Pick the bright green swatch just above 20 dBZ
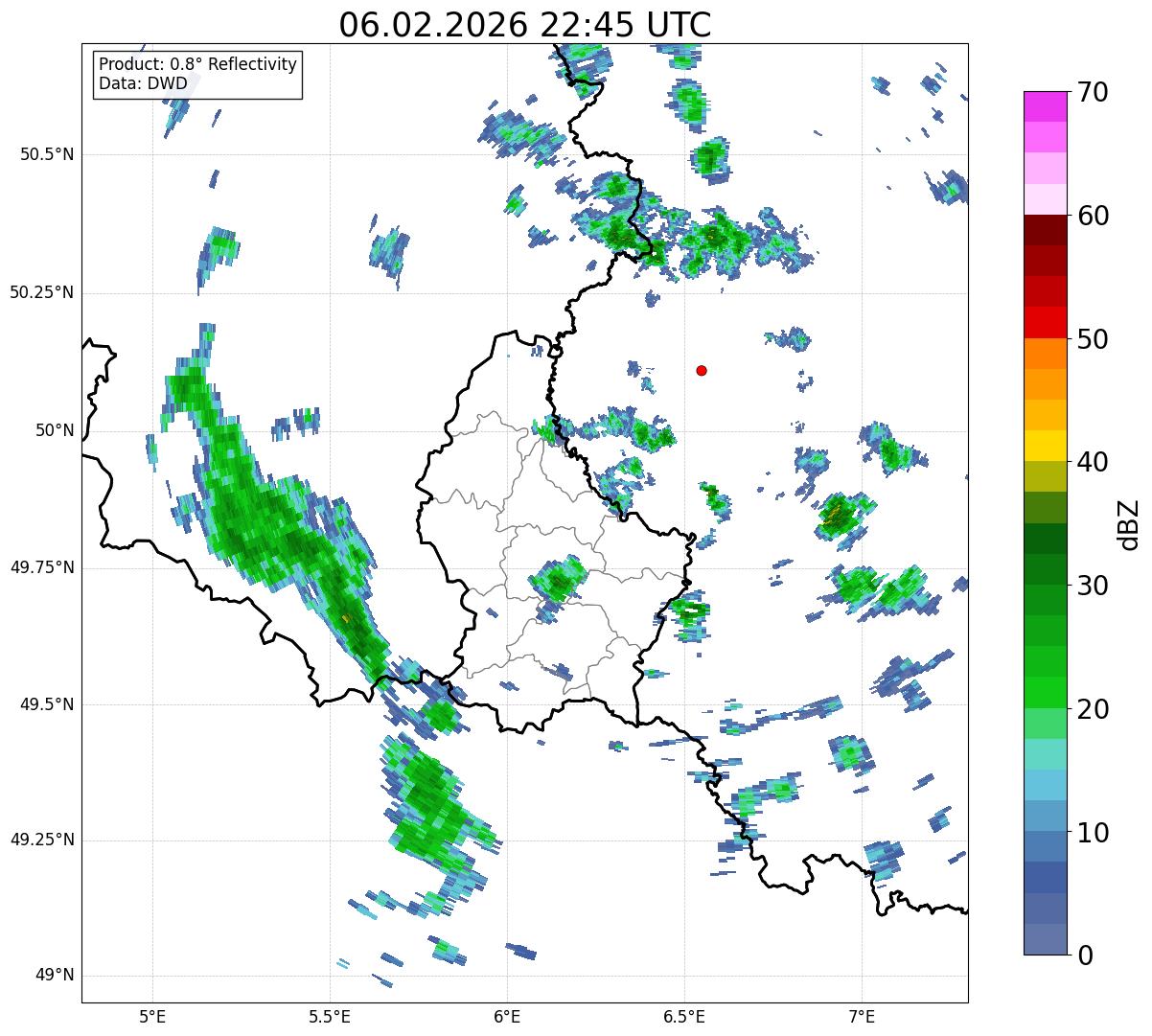 click(1045, 693)
